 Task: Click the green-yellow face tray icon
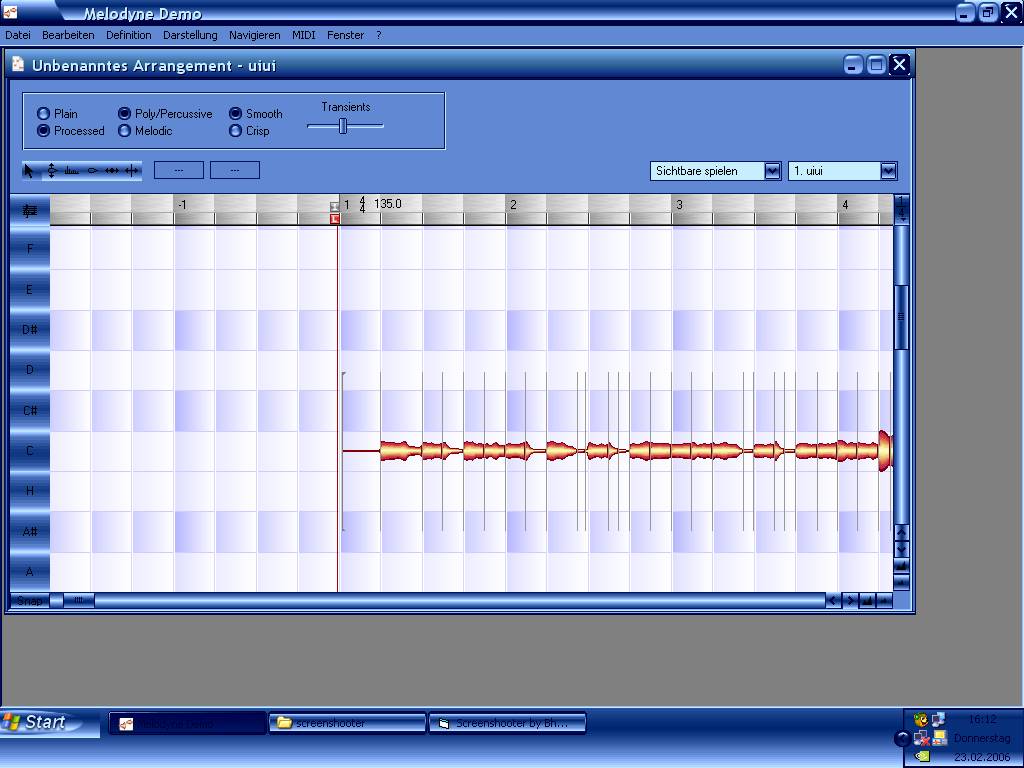pos(921,720)
